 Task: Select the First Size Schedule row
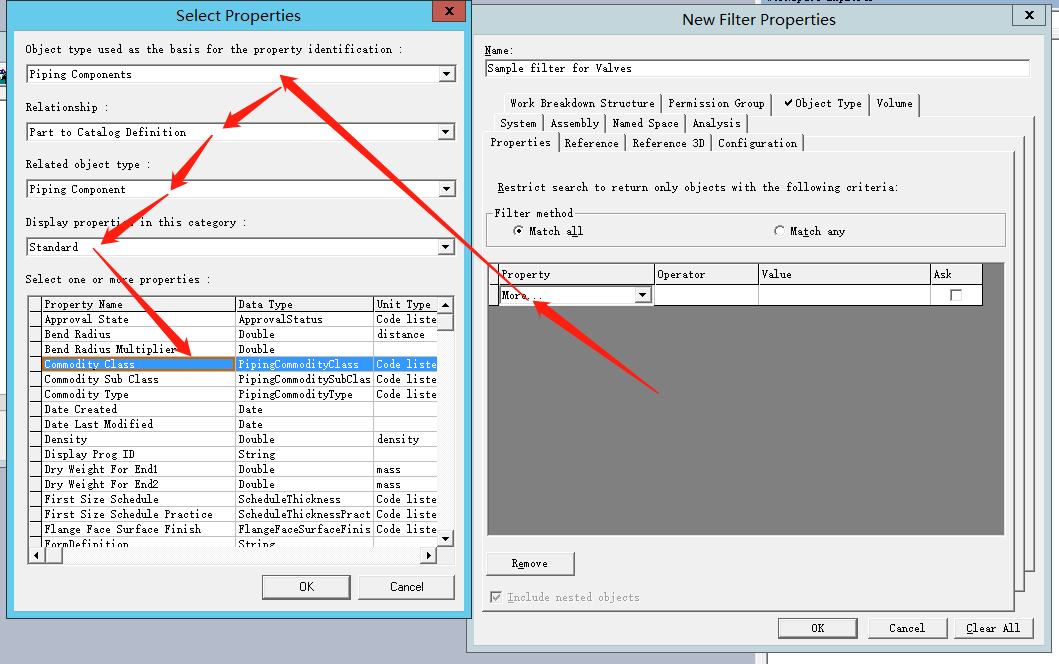click(x=233, y=499)
